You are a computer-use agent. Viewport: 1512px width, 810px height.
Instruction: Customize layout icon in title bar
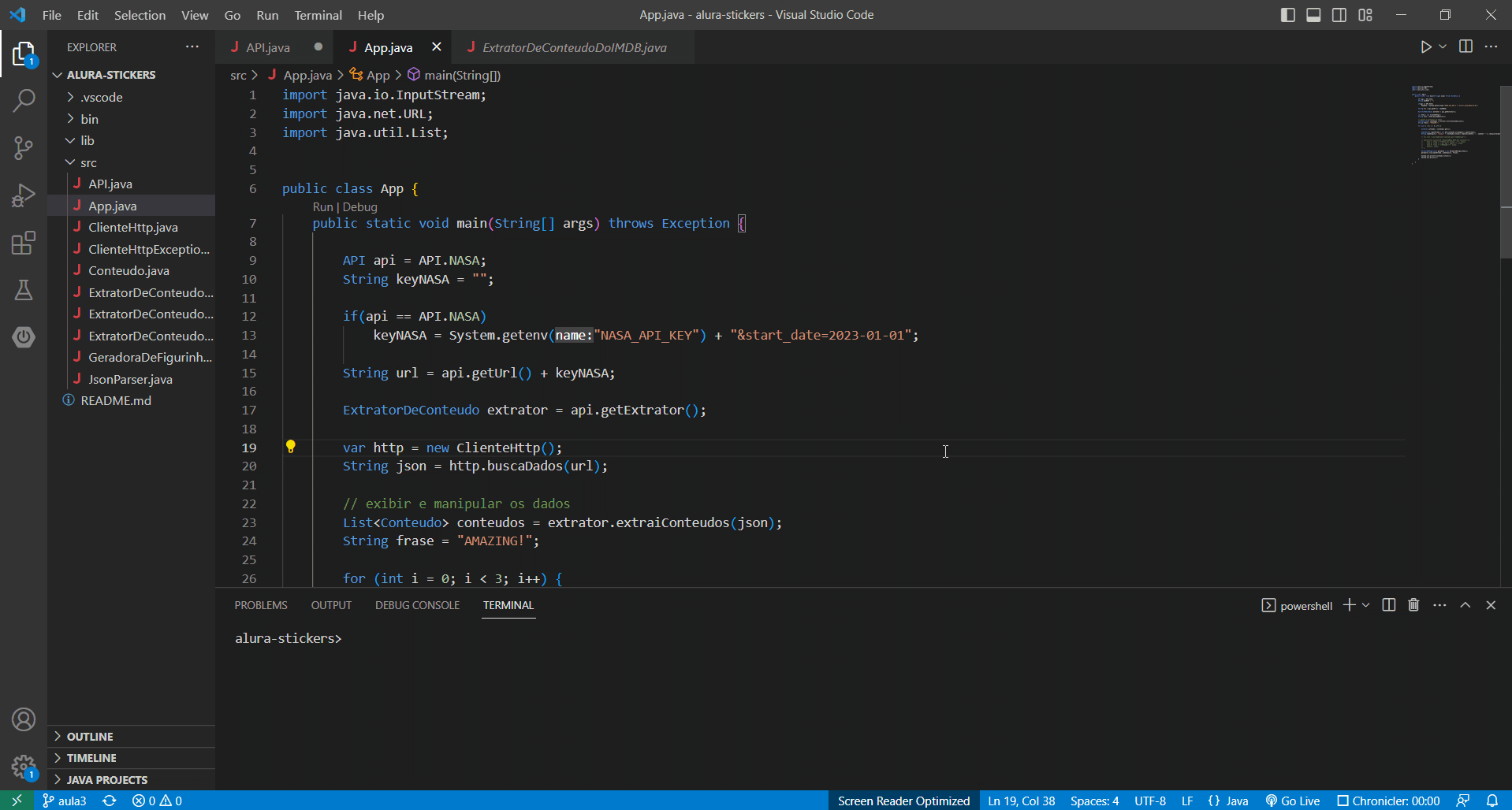coord(1365,15)
